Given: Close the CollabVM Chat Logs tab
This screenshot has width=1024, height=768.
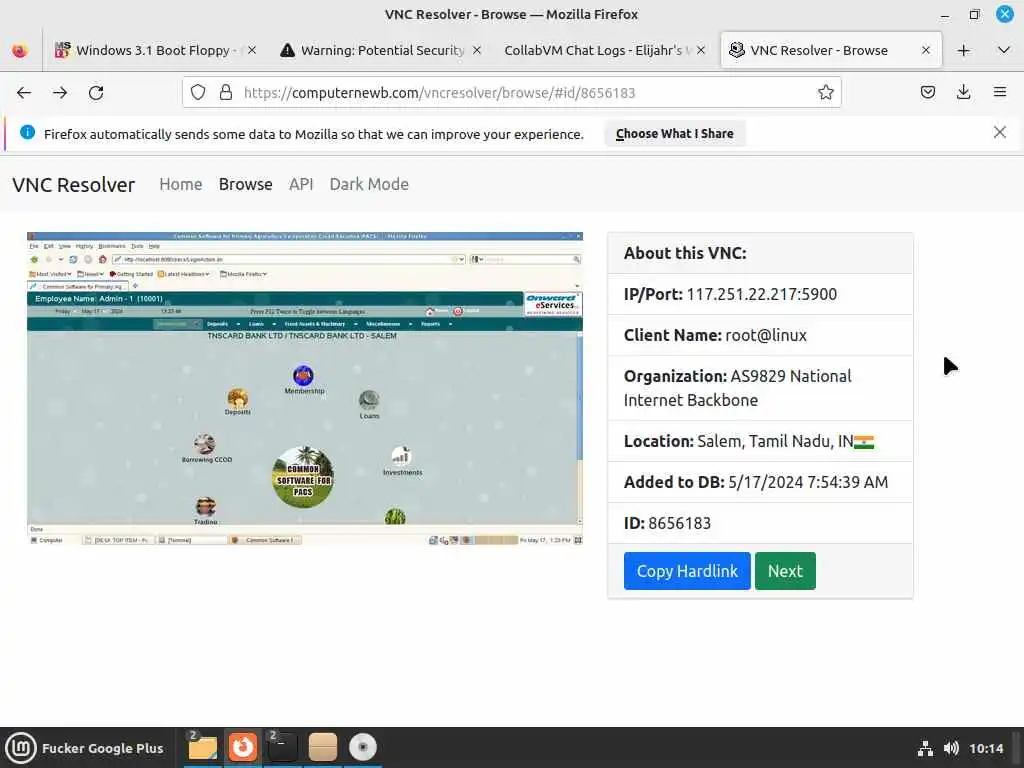Looking at the screenshot, I should point(701,50).
